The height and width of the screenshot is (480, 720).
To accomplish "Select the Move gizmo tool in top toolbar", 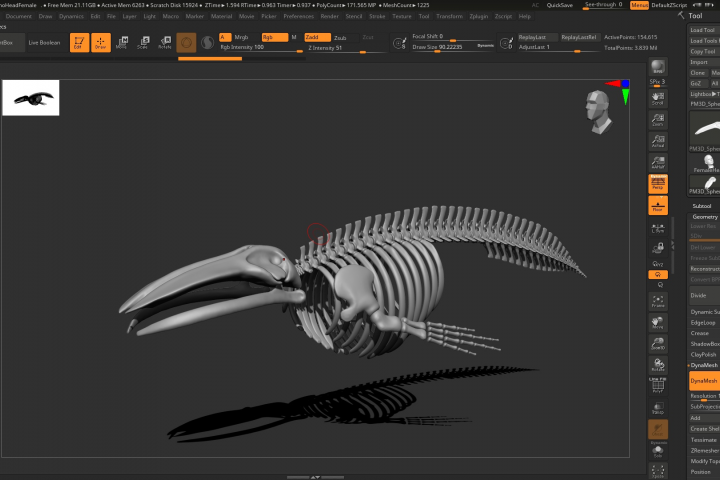I will pyautogui.click(x=122, y=42).
